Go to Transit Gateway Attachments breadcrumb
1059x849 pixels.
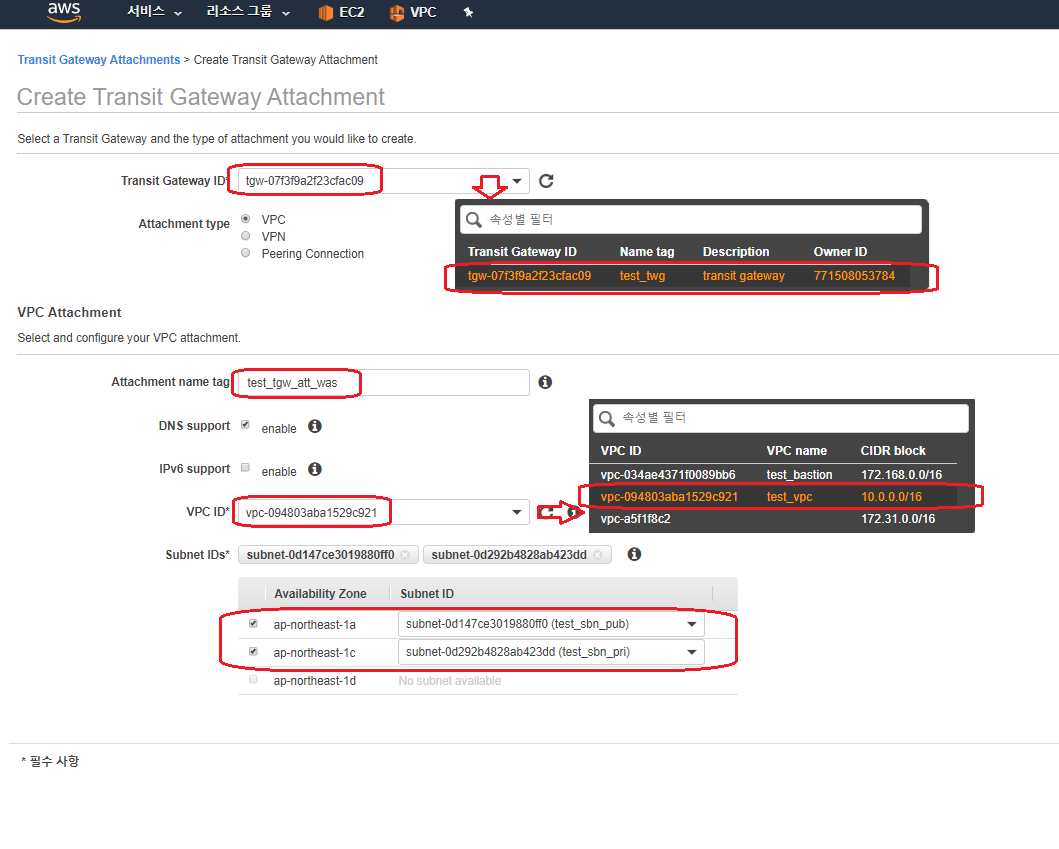99,59
